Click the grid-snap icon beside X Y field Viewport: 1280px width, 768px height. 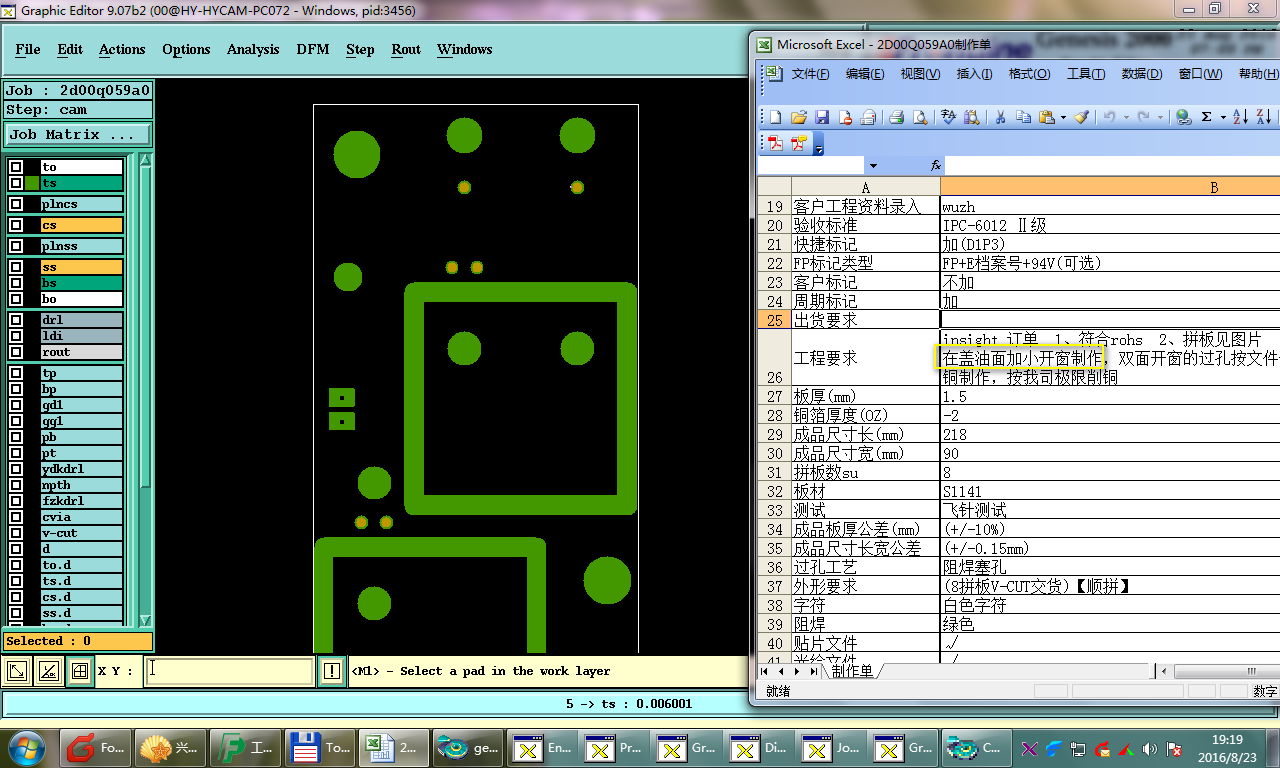click(79, 672)
